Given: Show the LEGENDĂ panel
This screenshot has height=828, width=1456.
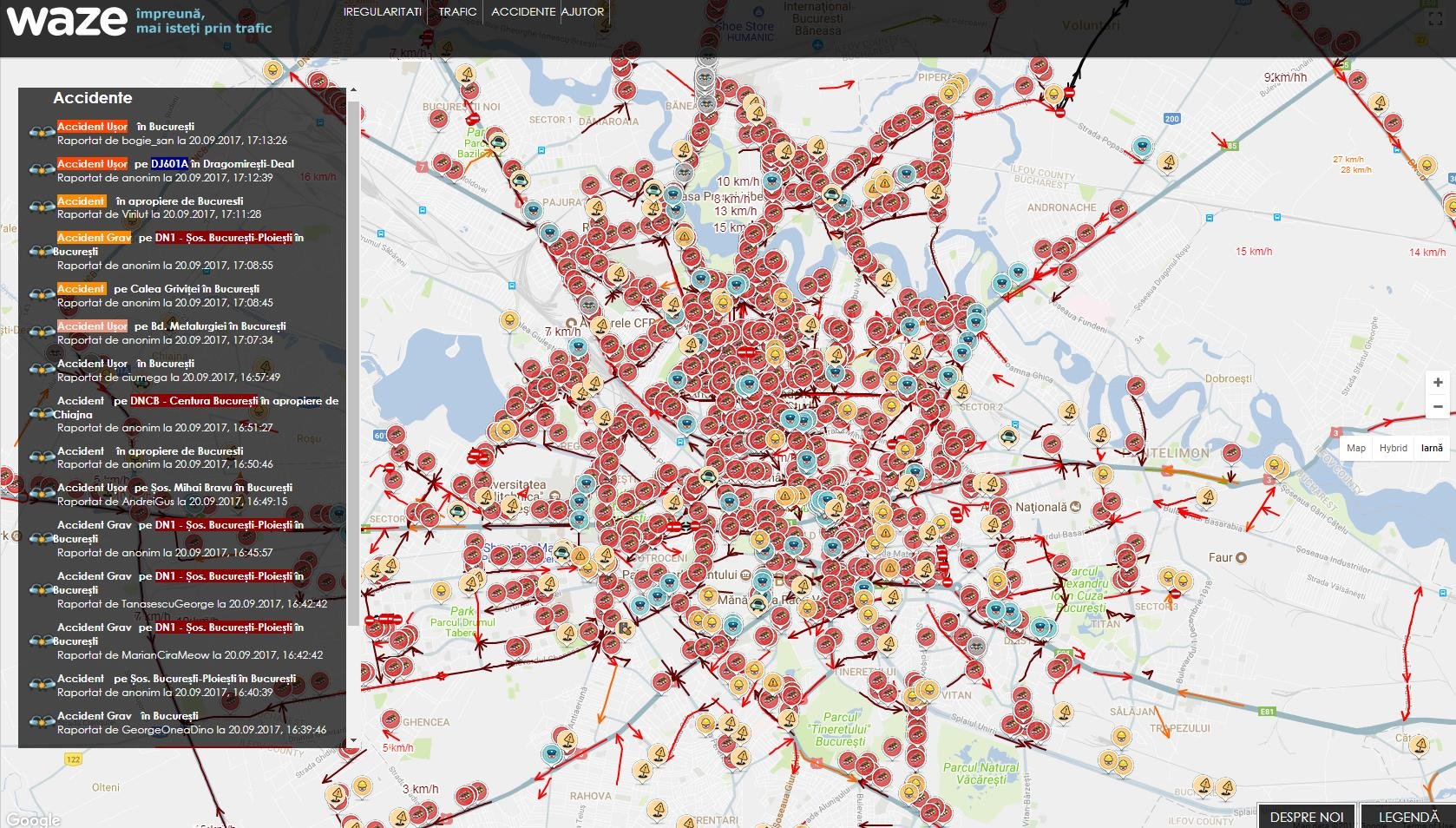Looking at the screenshot, I should click(x=1408, y=817).
